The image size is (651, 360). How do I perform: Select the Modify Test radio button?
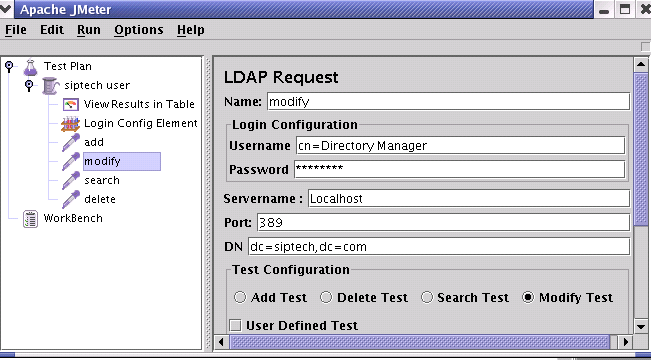[x=528, y=297]
